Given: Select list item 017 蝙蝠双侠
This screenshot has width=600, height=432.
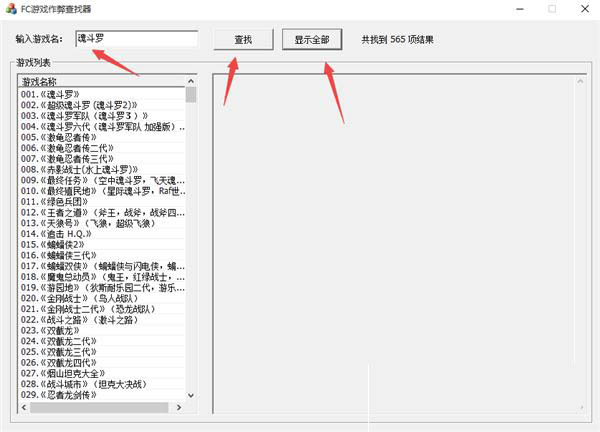Looking at the screenshot, I should 101,266.
